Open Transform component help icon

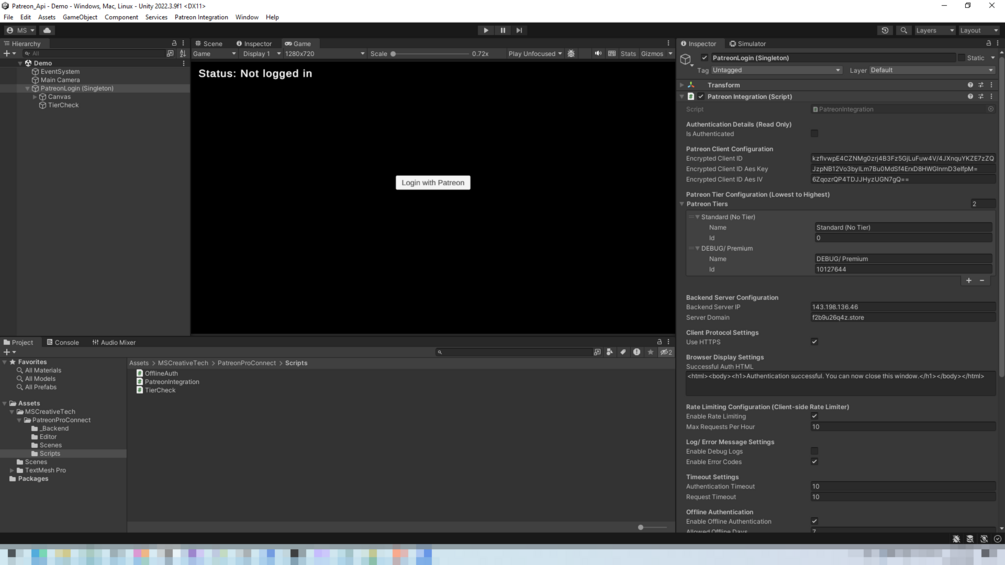pyautogui.click(x=970, y=85)
